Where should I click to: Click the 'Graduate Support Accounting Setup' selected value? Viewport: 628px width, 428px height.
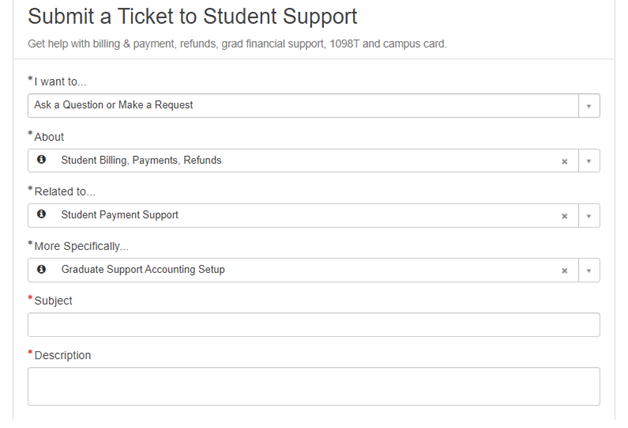coord(143,270)
